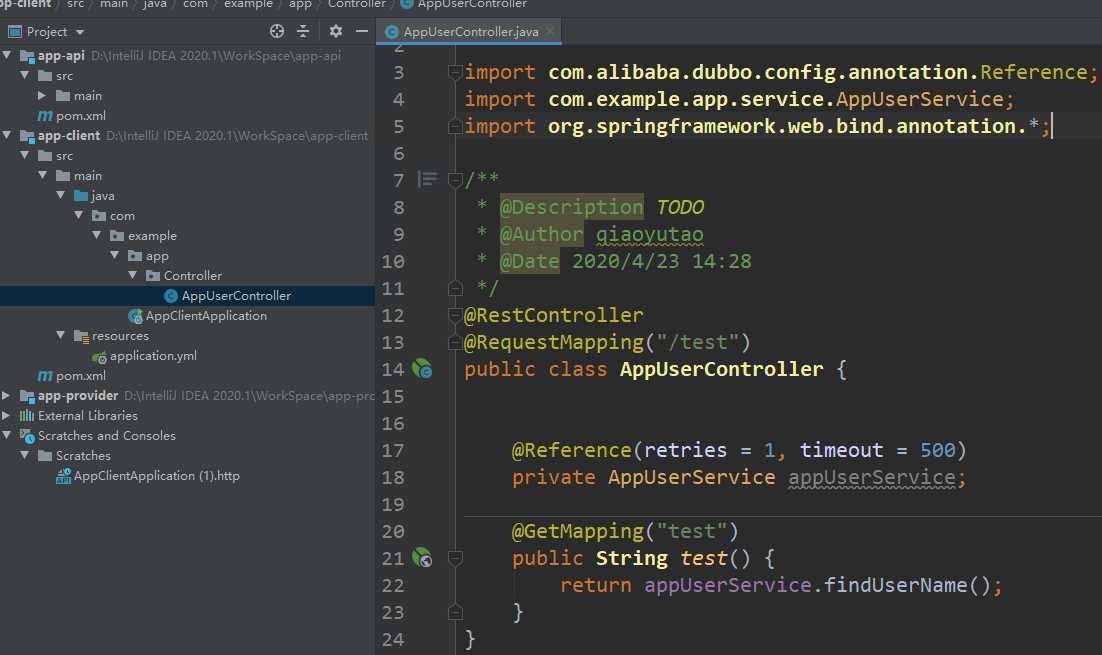The height and width of the screenshot is (655, 1102).
Task: Click the collapse all icon in Project panel
Action: 303,31
